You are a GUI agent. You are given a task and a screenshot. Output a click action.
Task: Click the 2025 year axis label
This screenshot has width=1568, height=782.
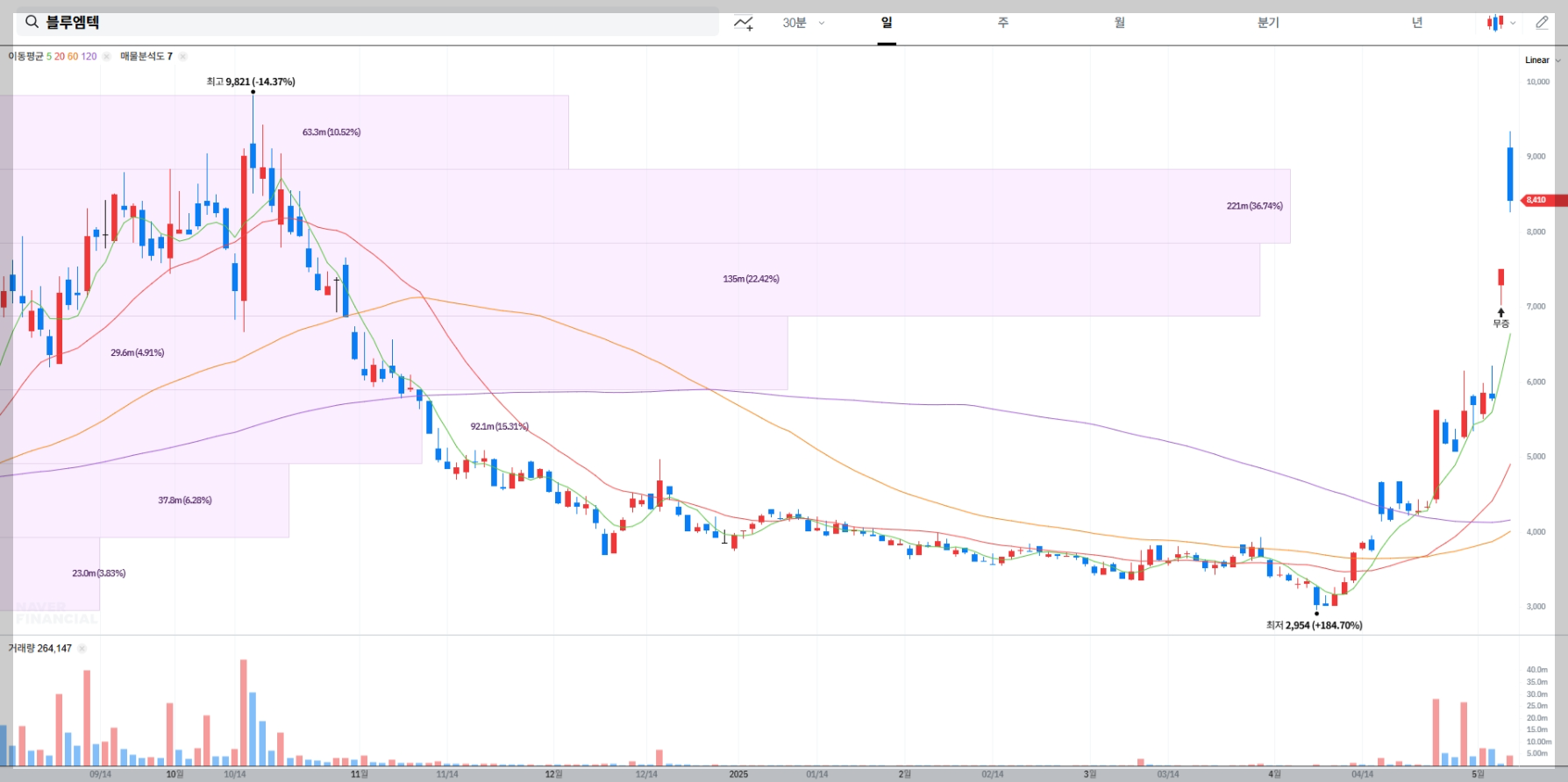pyautogui.click(x=738, y=774)
